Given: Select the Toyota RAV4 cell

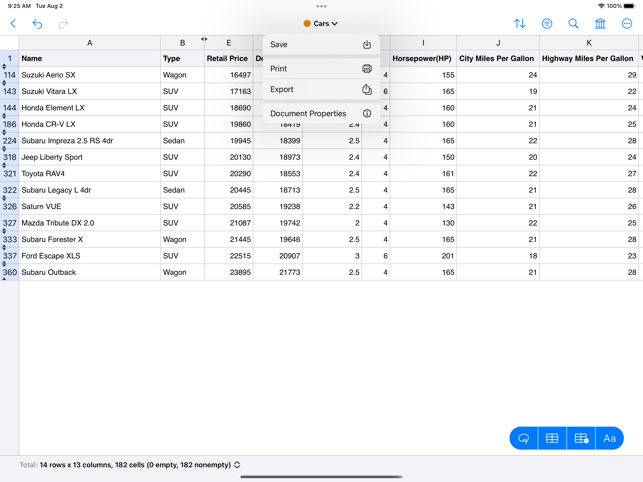Looking at the screenshot, I should coord(89,174).
